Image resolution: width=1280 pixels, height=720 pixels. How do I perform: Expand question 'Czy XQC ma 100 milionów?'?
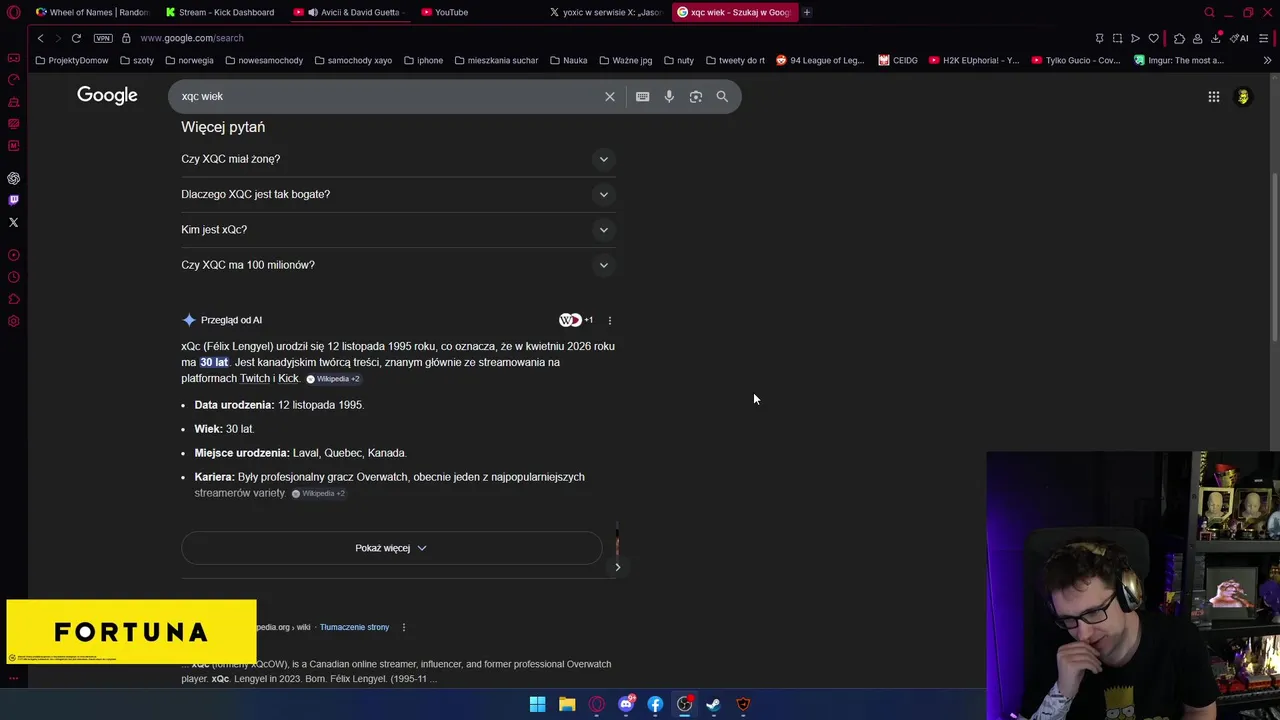pos(396,265)
